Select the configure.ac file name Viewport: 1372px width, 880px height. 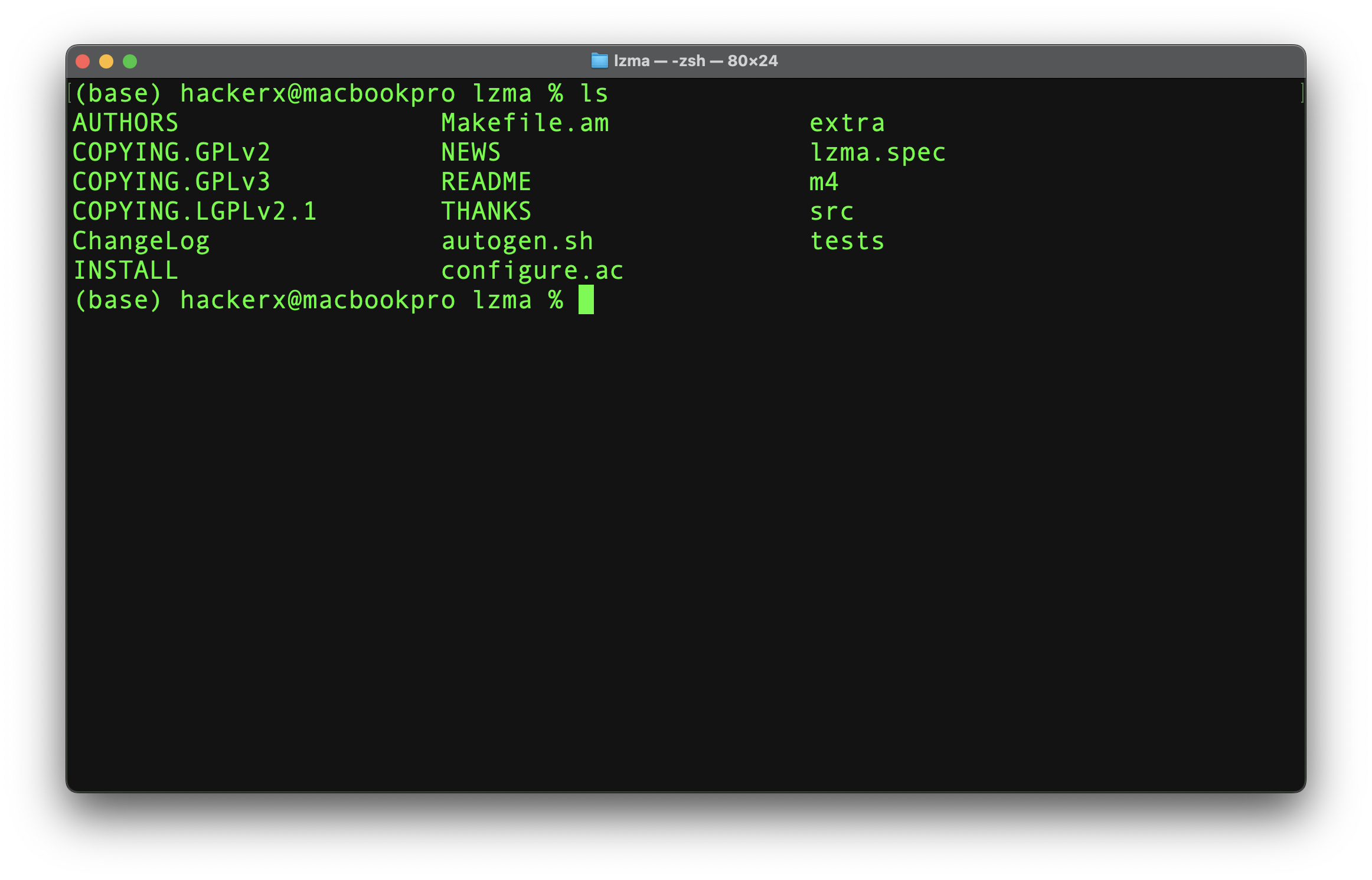533,272
